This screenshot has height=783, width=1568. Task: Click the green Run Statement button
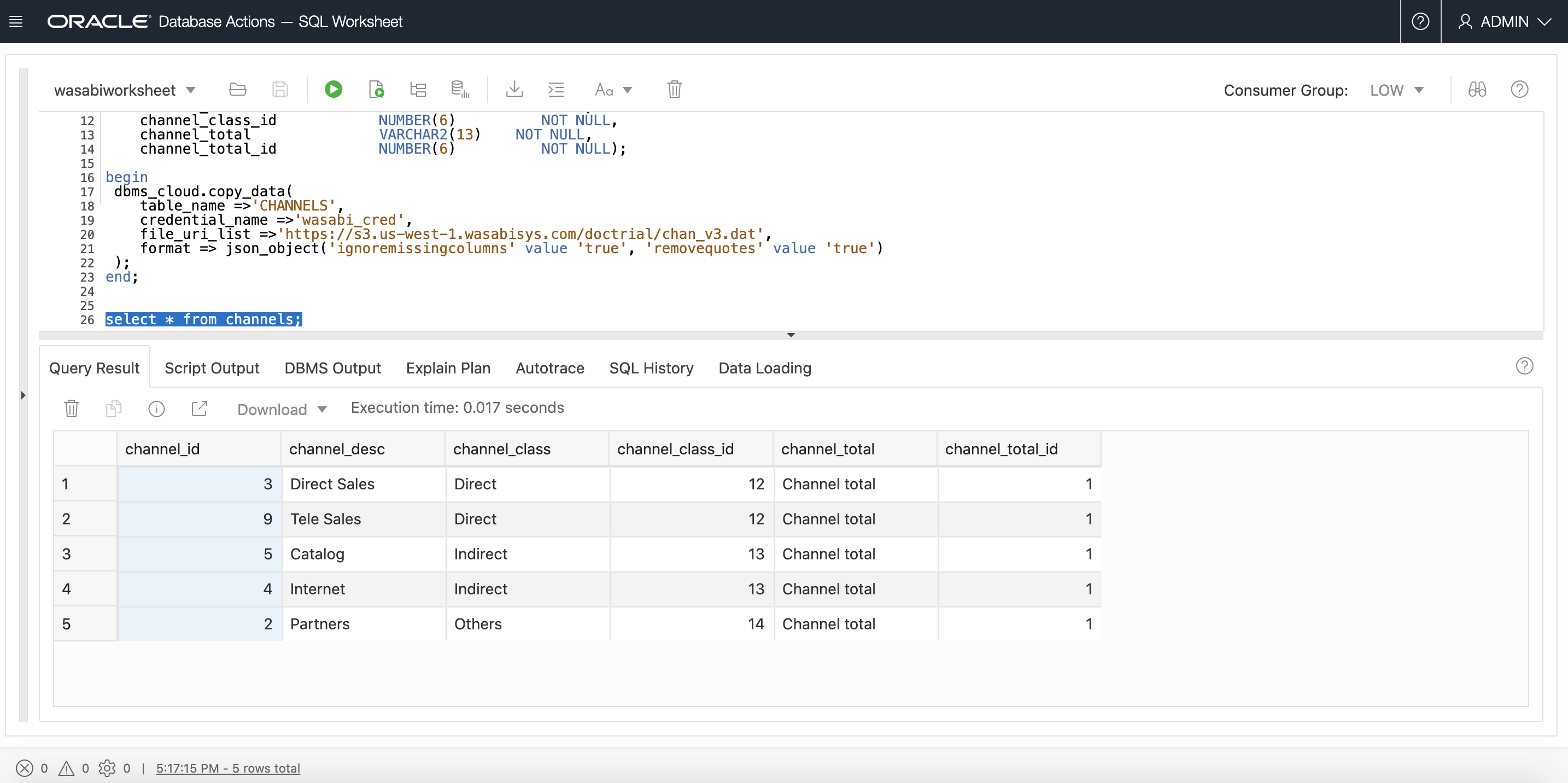coord(333,90)
